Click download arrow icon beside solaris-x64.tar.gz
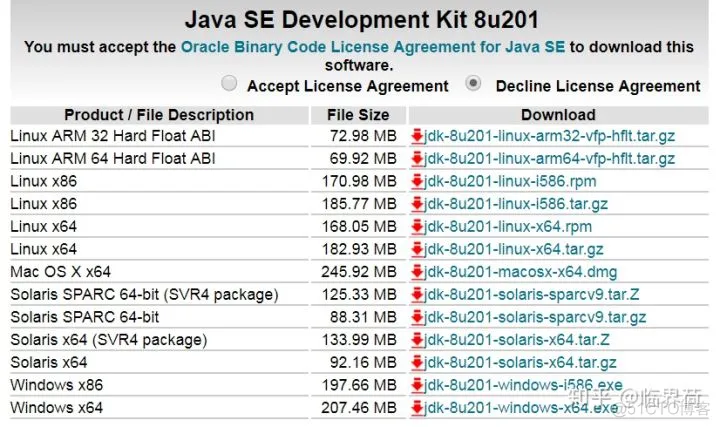Image resolution: width=720 pixels, height=427 pixels. click(417, 362)
